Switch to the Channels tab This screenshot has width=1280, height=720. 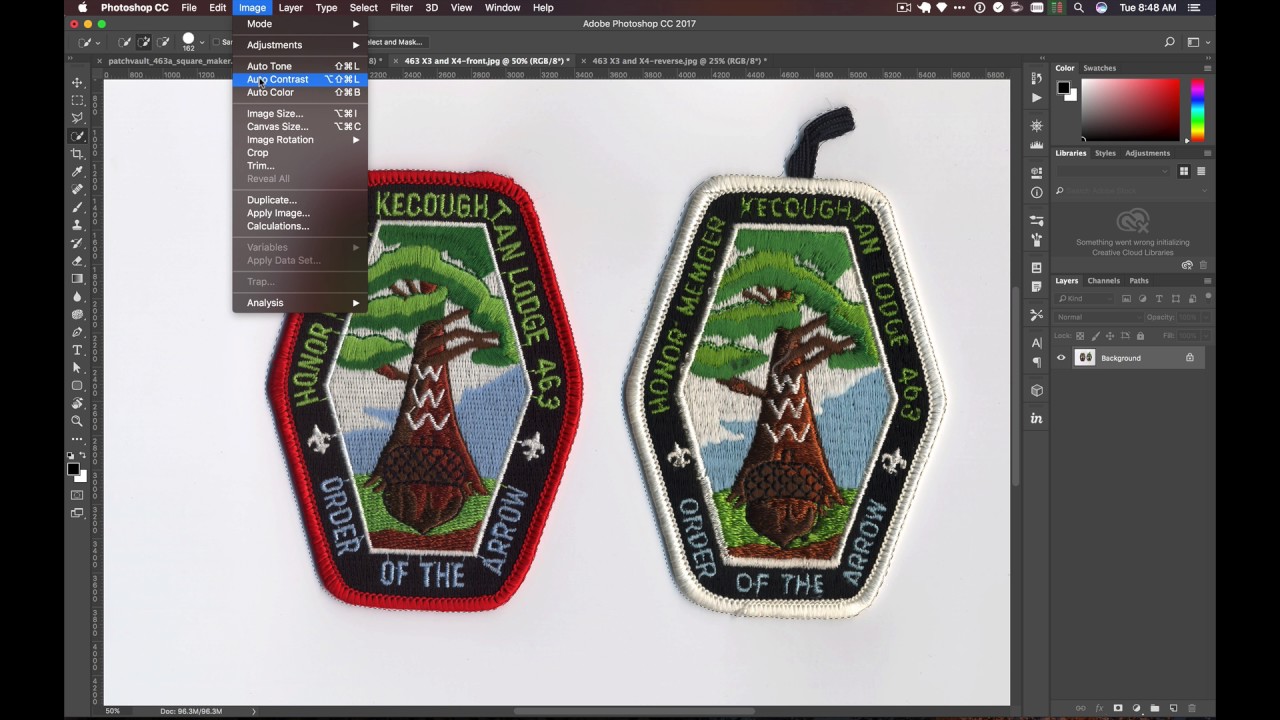click(x=1103, y=281)
